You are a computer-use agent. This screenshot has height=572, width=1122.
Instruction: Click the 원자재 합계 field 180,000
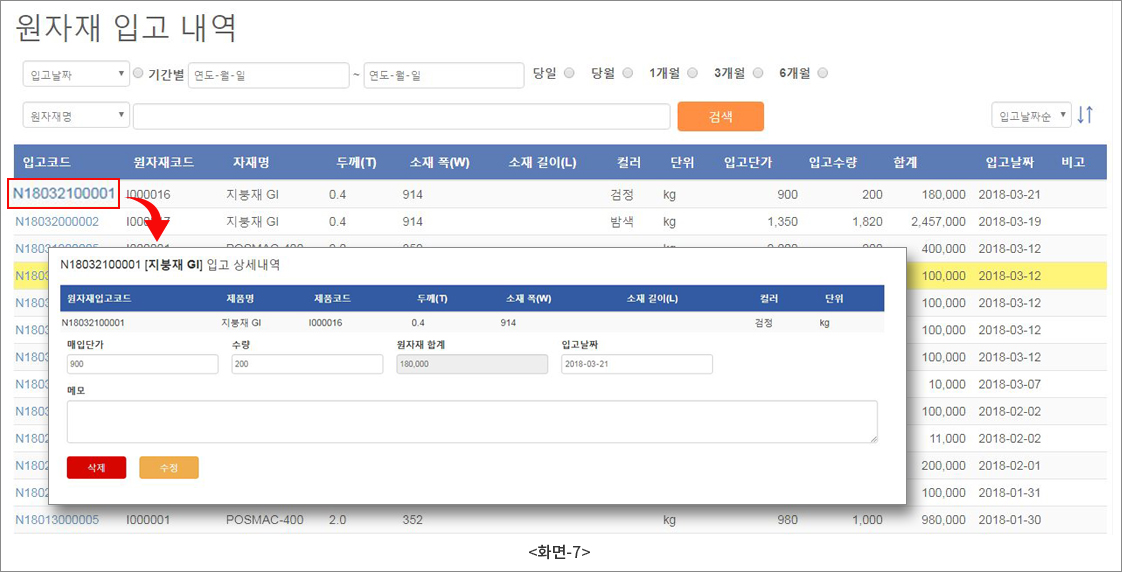point(472,364)
